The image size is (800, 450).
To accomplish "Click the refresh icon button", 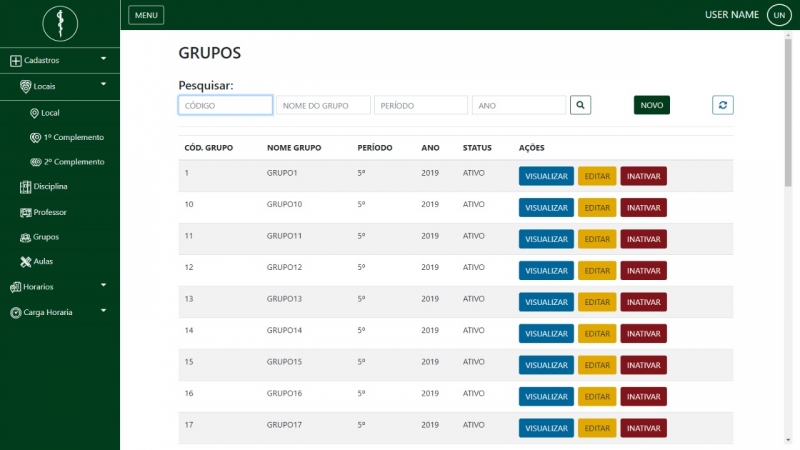I will (x=723, y=105).
